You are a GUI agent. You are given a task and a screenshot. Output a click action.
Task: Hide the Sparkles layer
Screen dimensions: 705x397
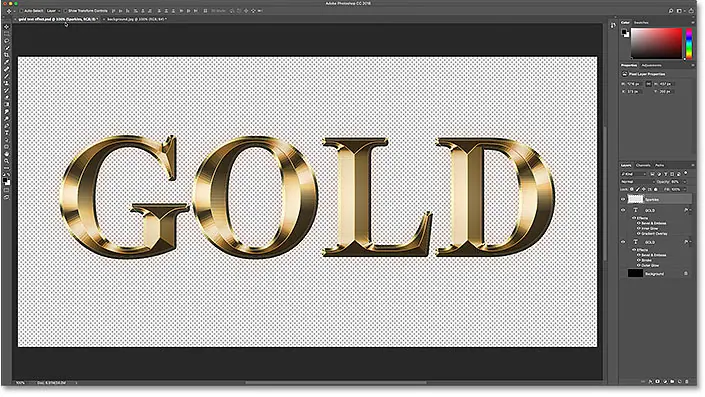point(623,199)
